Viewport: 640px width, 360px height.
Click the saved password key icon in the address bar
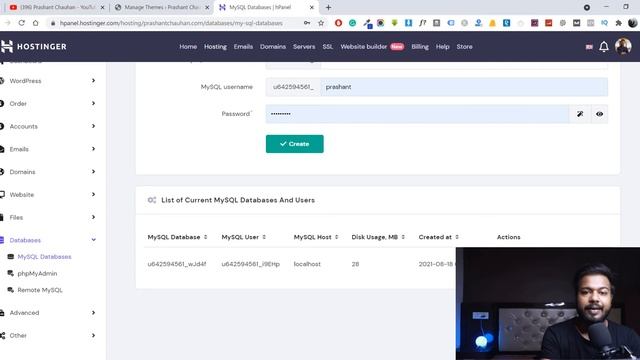point(307,23)
